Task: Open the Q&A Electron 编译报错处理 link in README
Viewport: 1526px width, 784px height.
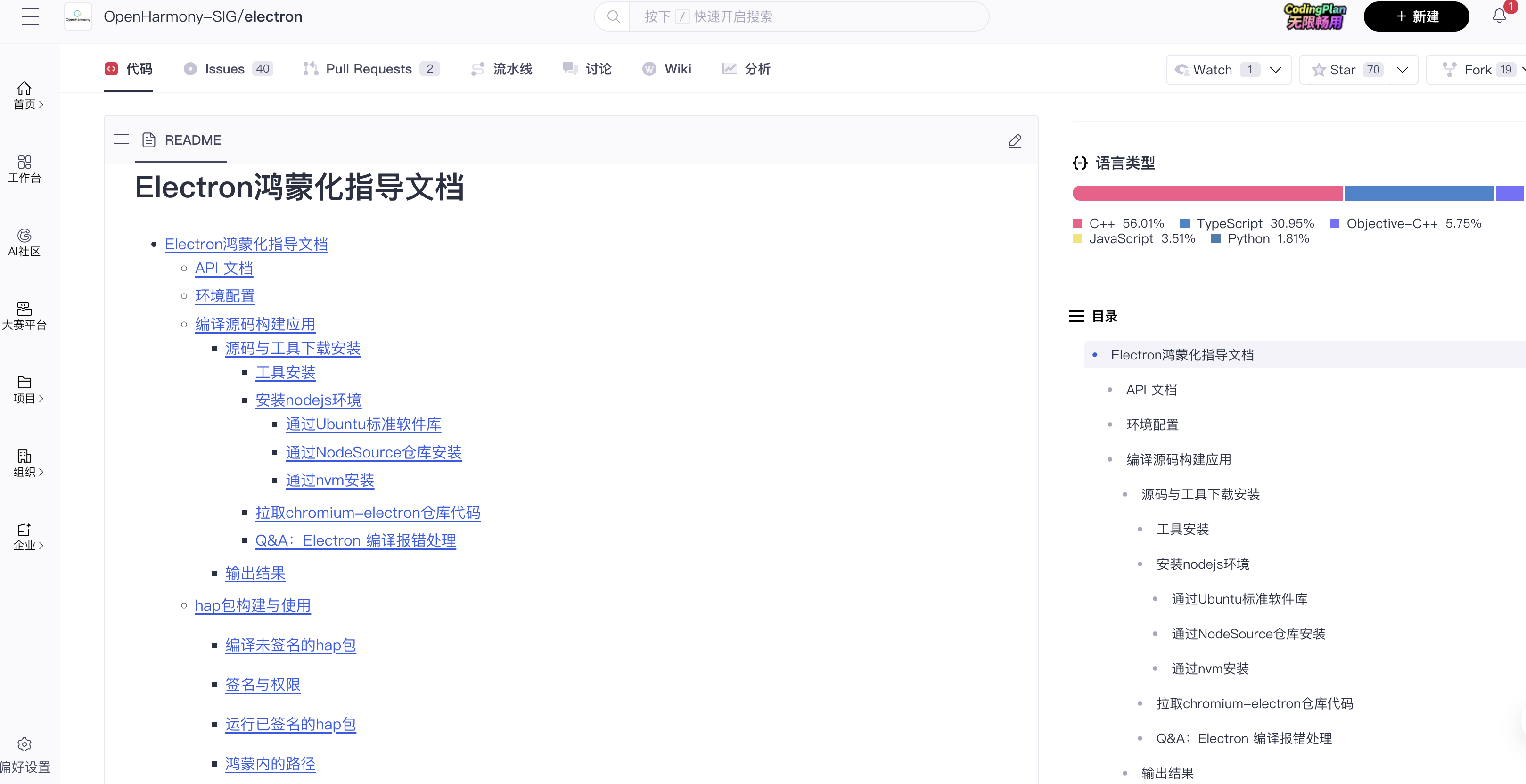Action: tap(355, 540)
